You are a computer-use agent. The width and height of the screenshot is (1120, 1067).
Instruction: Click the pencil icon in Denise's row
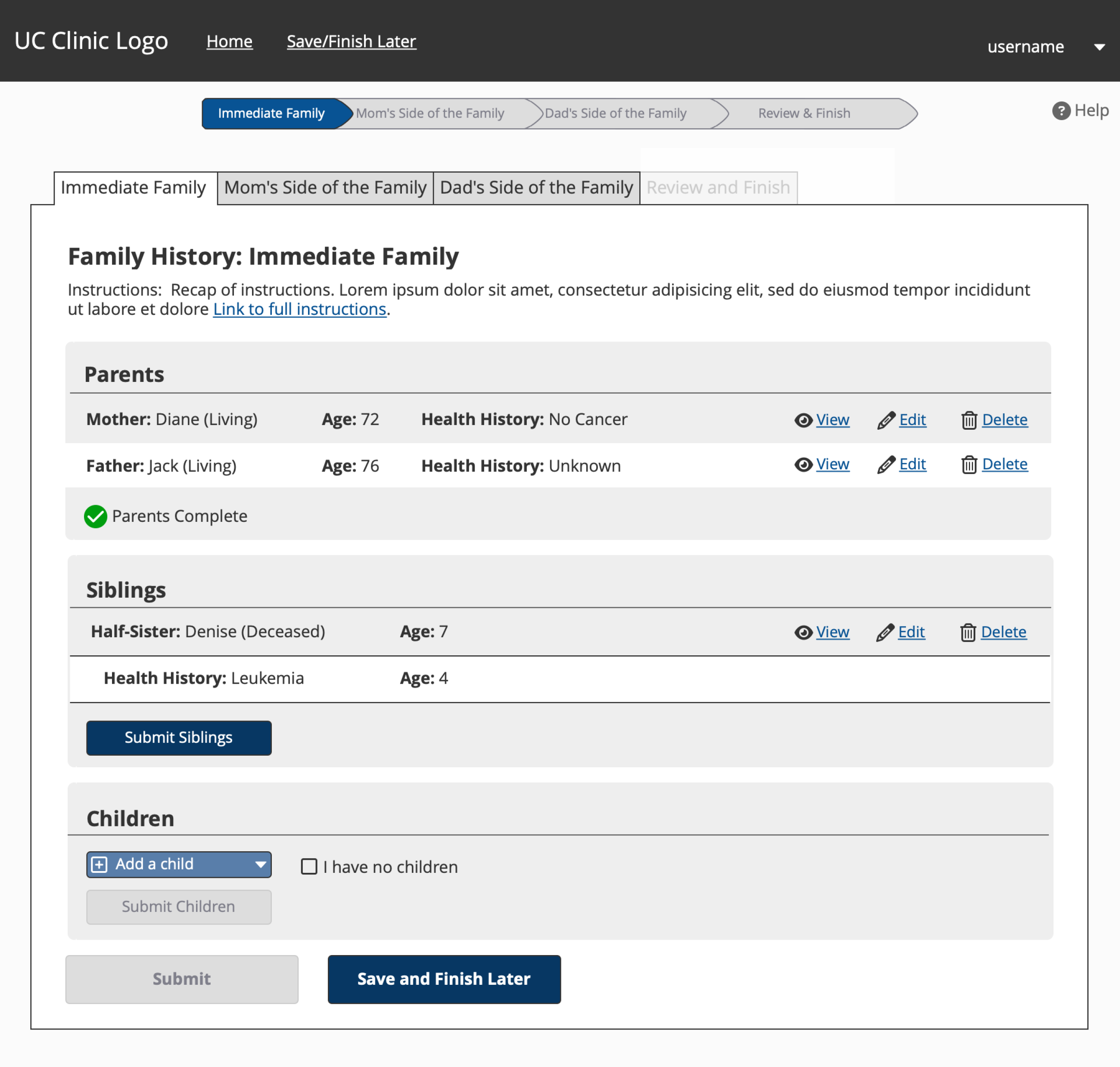(885, 633)
